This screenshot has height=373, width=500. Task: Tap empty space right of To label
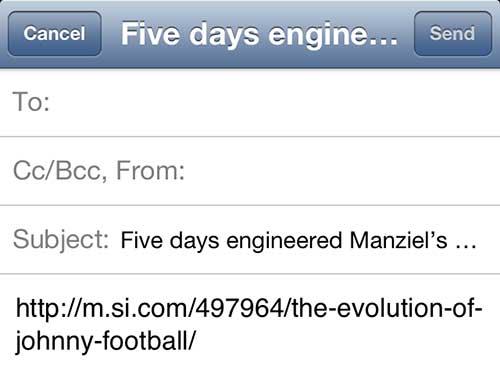point(273,102)
